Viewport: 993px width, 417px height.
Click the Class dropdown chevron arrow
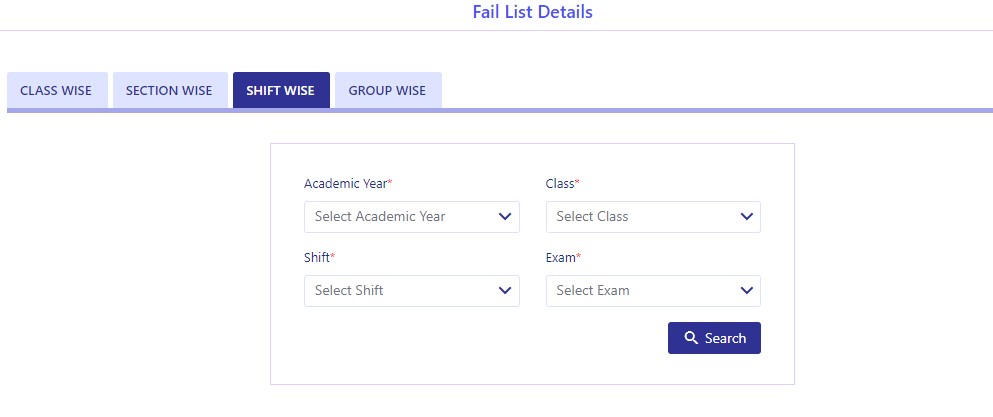747,217
